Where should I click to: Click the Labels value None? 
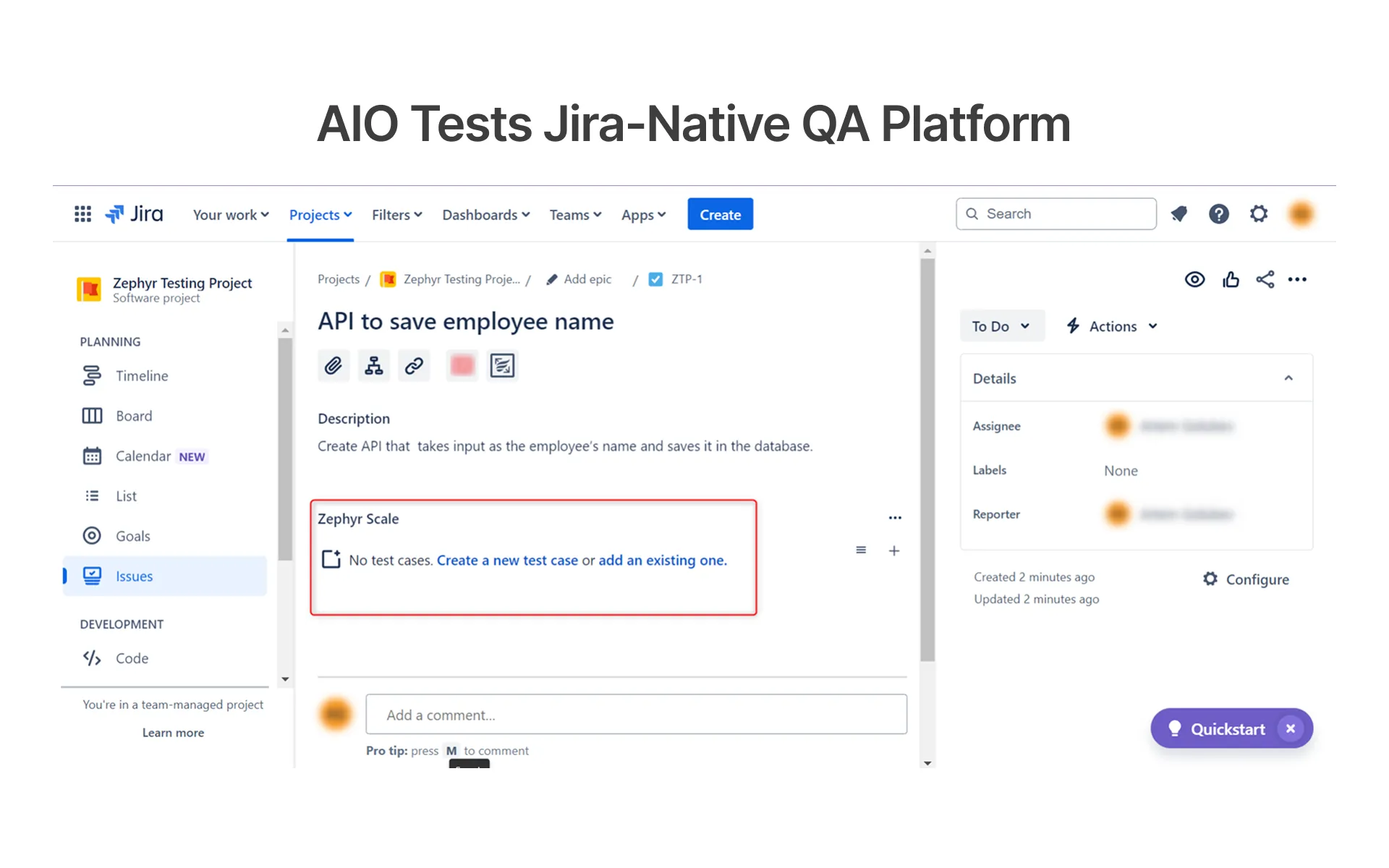coord(1121,471)
